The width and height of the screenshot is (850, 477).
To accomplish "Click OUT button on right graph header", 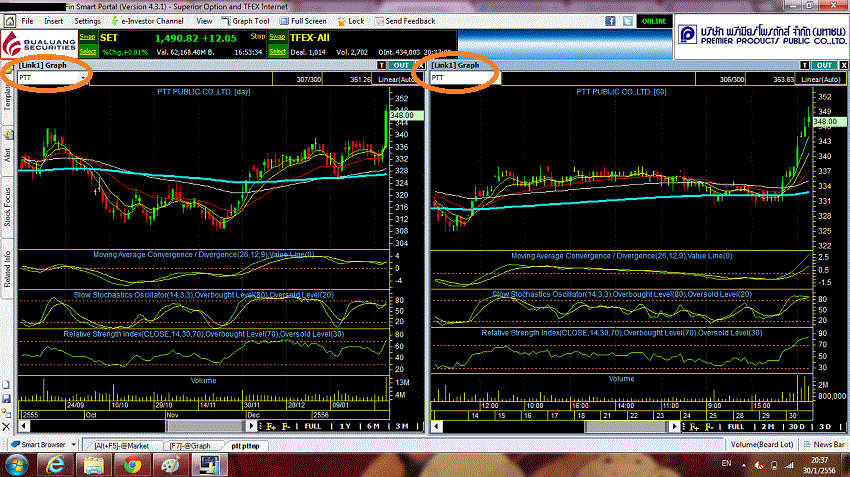I will click(x=825, y=65).
